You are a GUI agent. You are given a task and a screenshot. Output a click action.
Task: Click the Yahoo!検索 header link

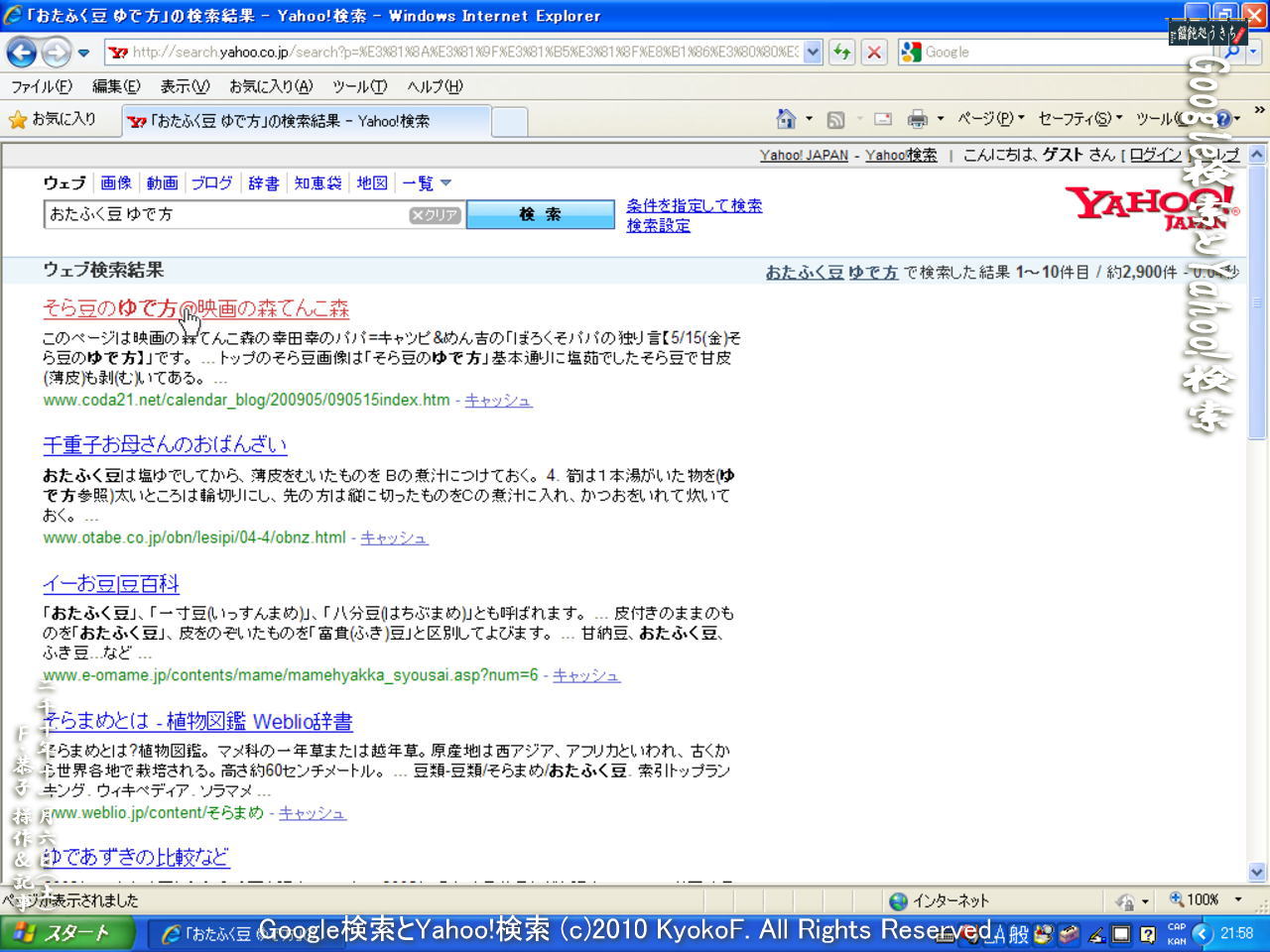tap(901, 155)
